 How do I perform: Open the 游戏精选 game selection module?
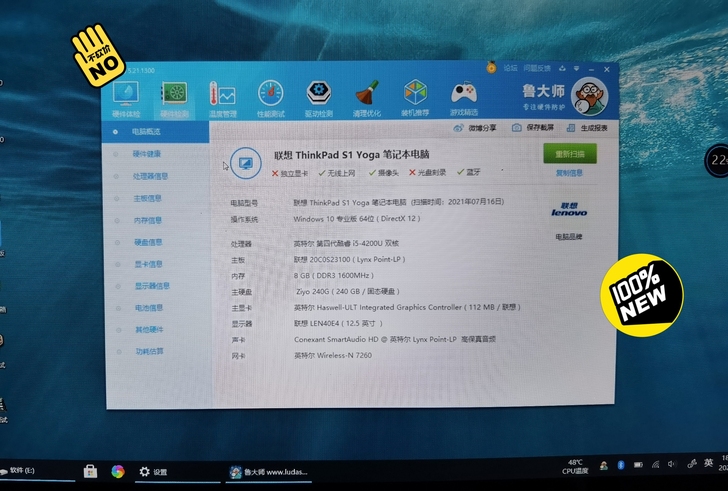[463, 97]
